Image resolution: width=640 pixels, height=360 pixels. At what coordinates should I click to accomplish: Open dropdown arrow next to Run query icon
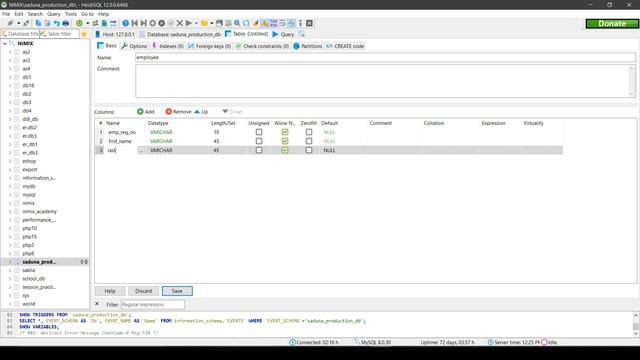[196, 23]
